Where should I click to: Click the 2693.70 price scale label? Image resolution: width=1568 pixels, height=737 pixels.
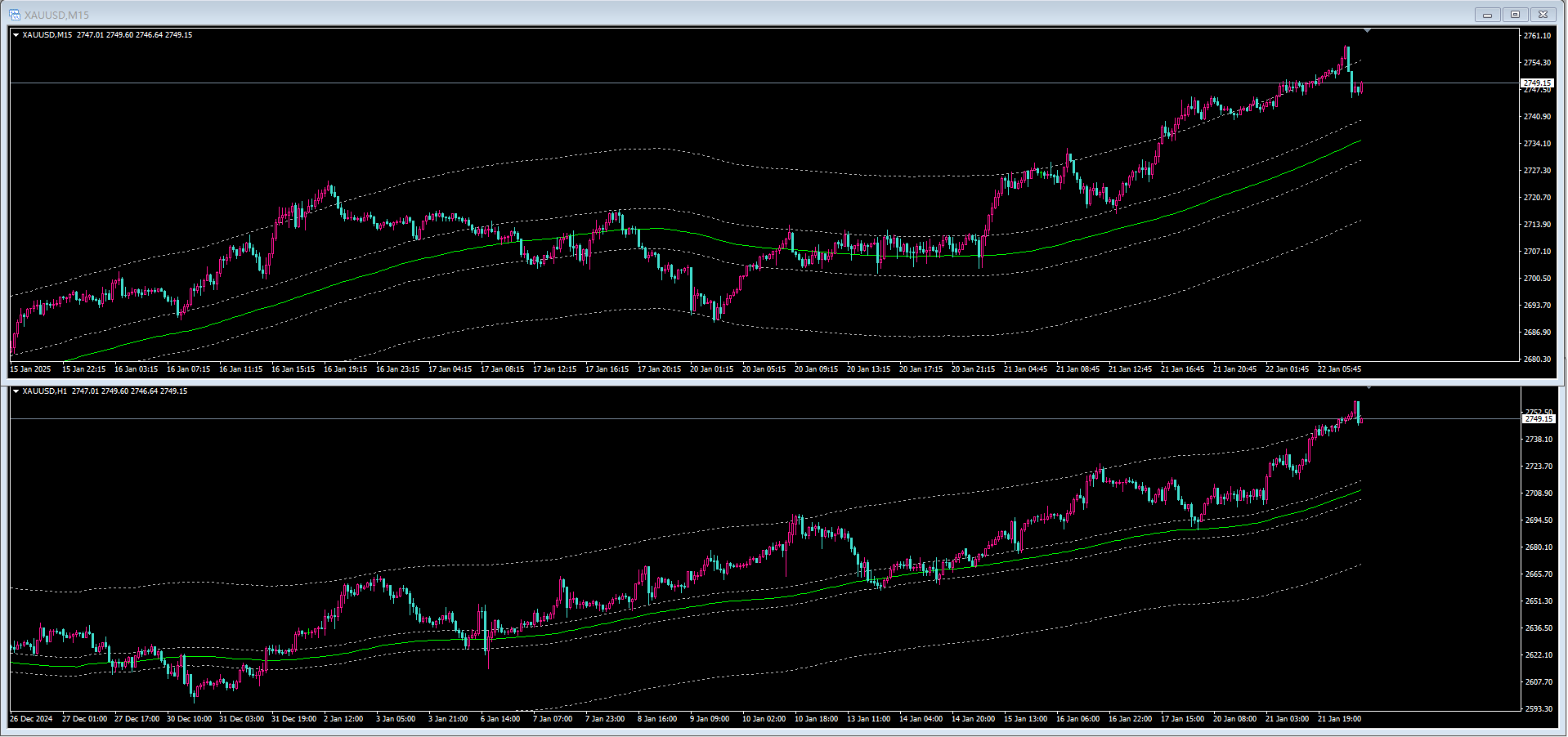pos(1537,306)
